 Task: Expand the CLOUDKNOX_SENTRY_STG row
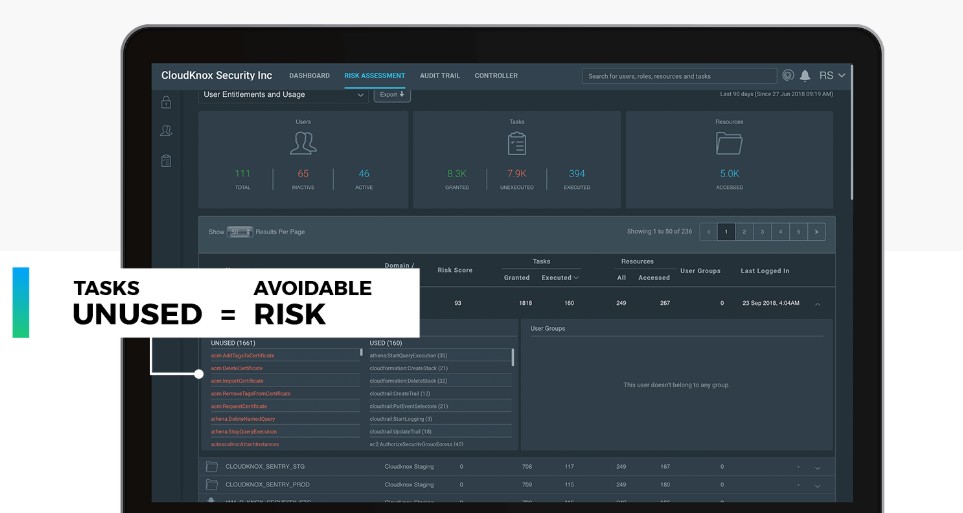point(817,468)
